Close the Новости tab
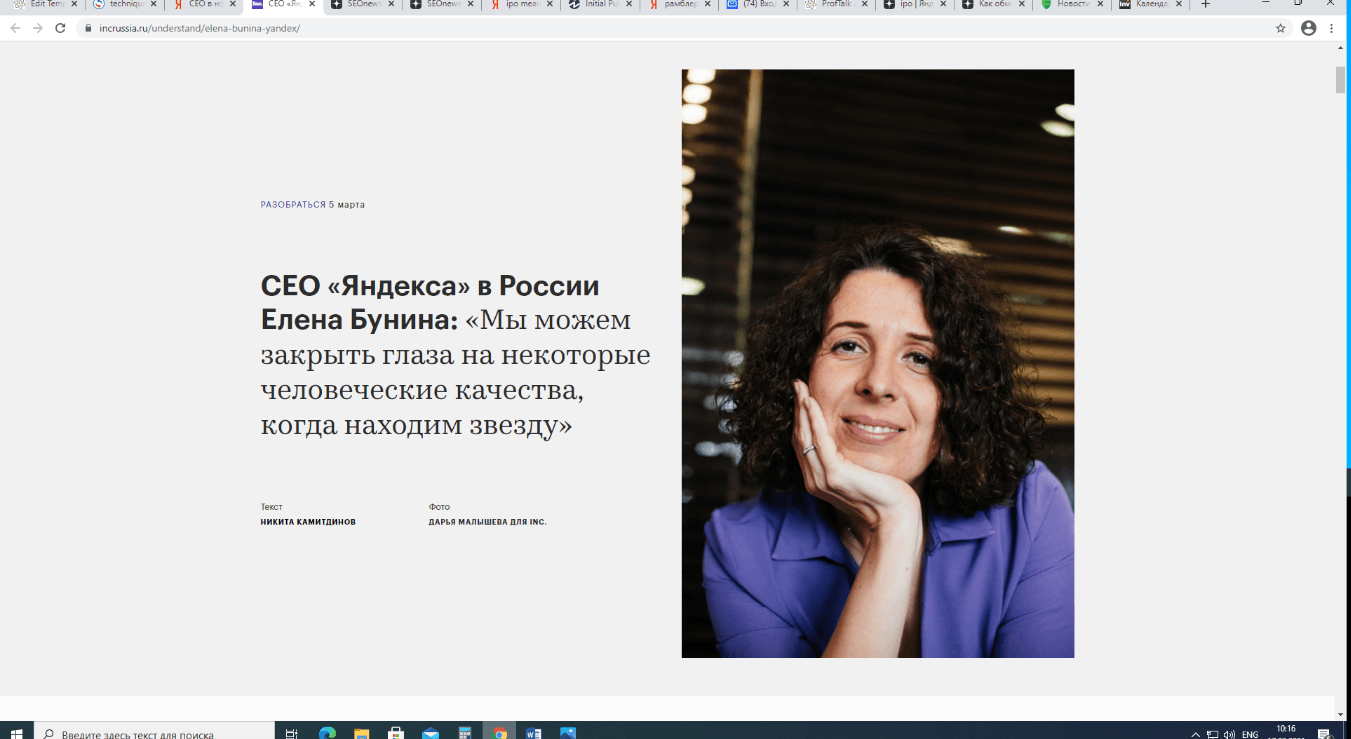 1102,5
